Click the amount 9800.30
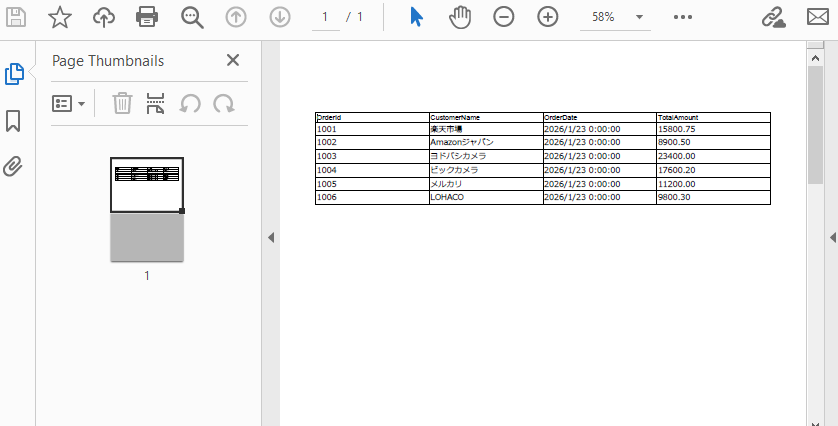Viewport: 838px width, 426px height. [674, 197]
